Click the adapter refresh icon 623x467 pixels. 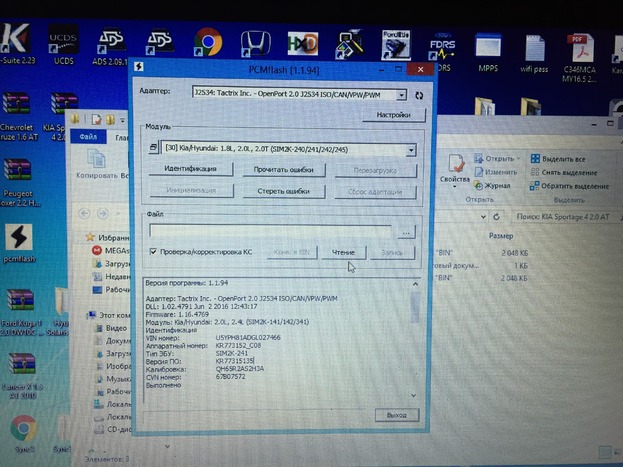(x=418, y=94)
